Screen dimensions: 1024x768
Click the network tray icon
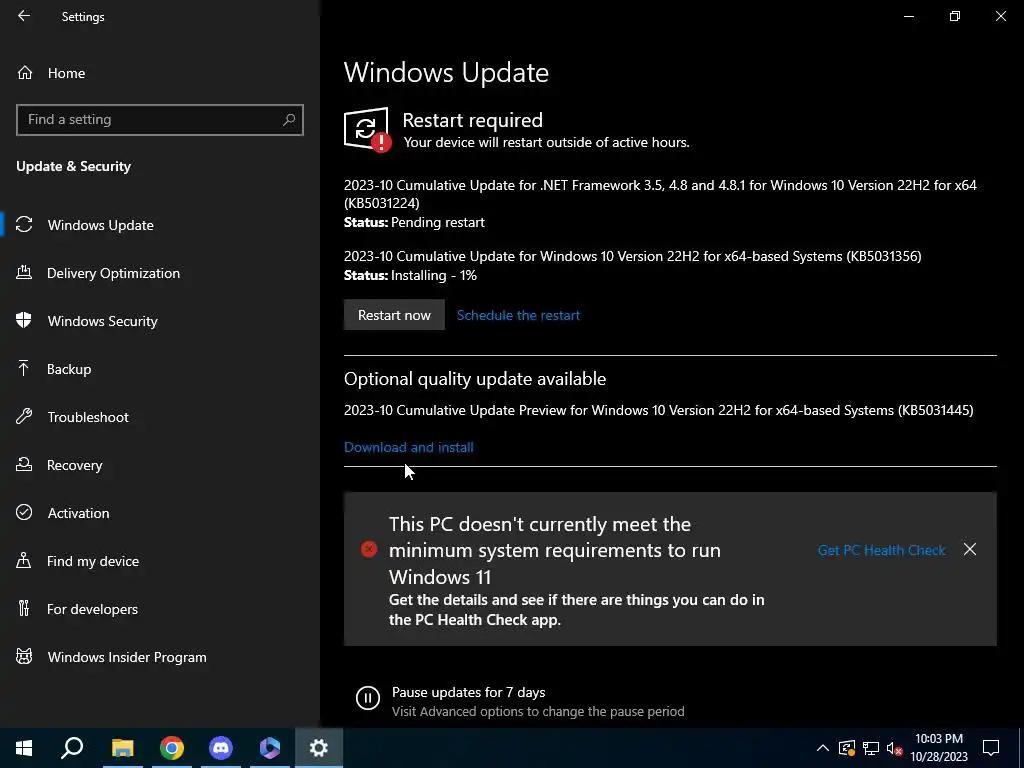pyautogui.click(x=871, y=748)
